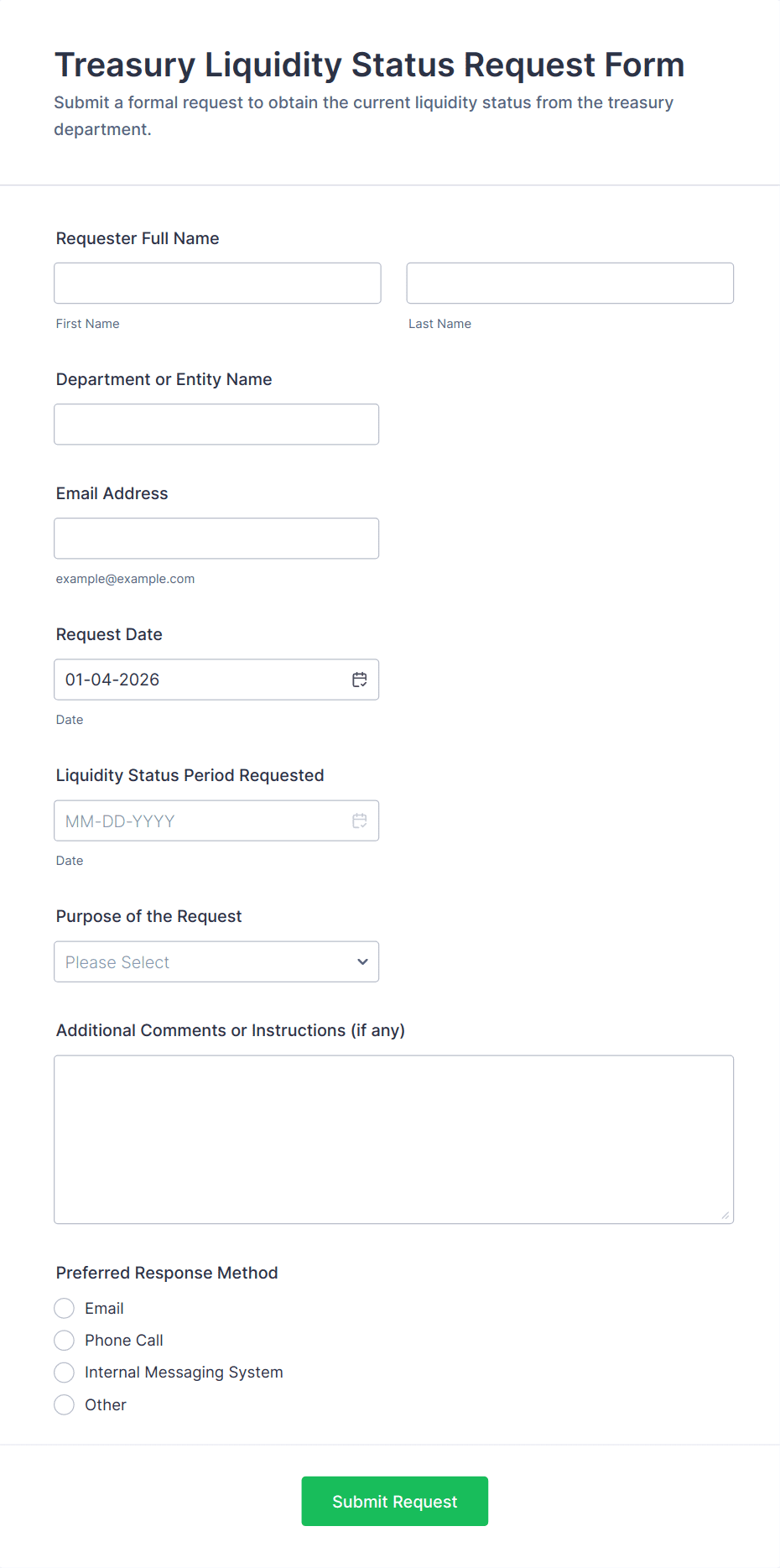Select the Phone Call radio option
This screenshot has height=1568, width=780.
[x=65, y=1340]
